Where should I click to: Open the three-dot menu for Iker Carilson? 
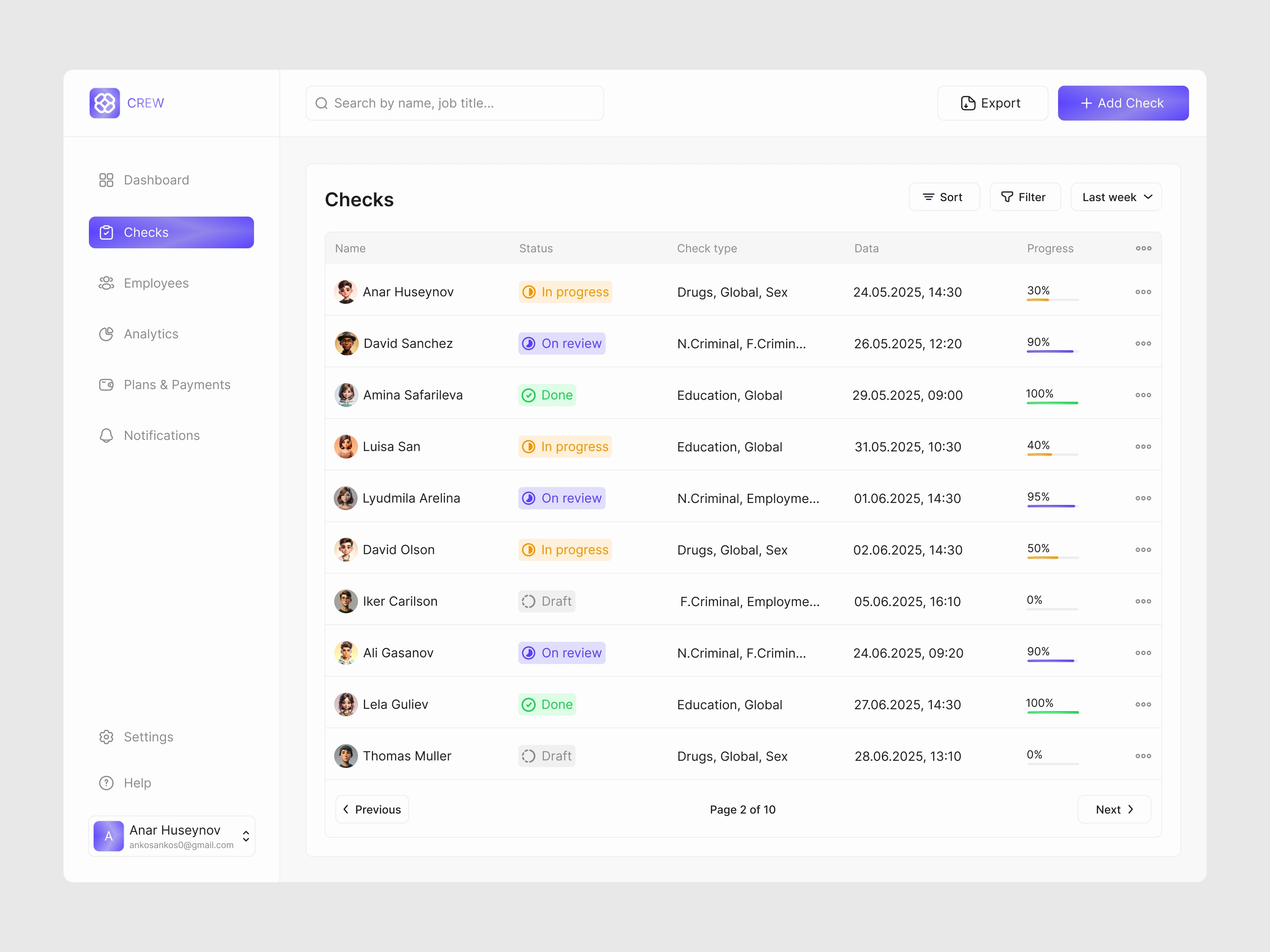[1143, 601]
